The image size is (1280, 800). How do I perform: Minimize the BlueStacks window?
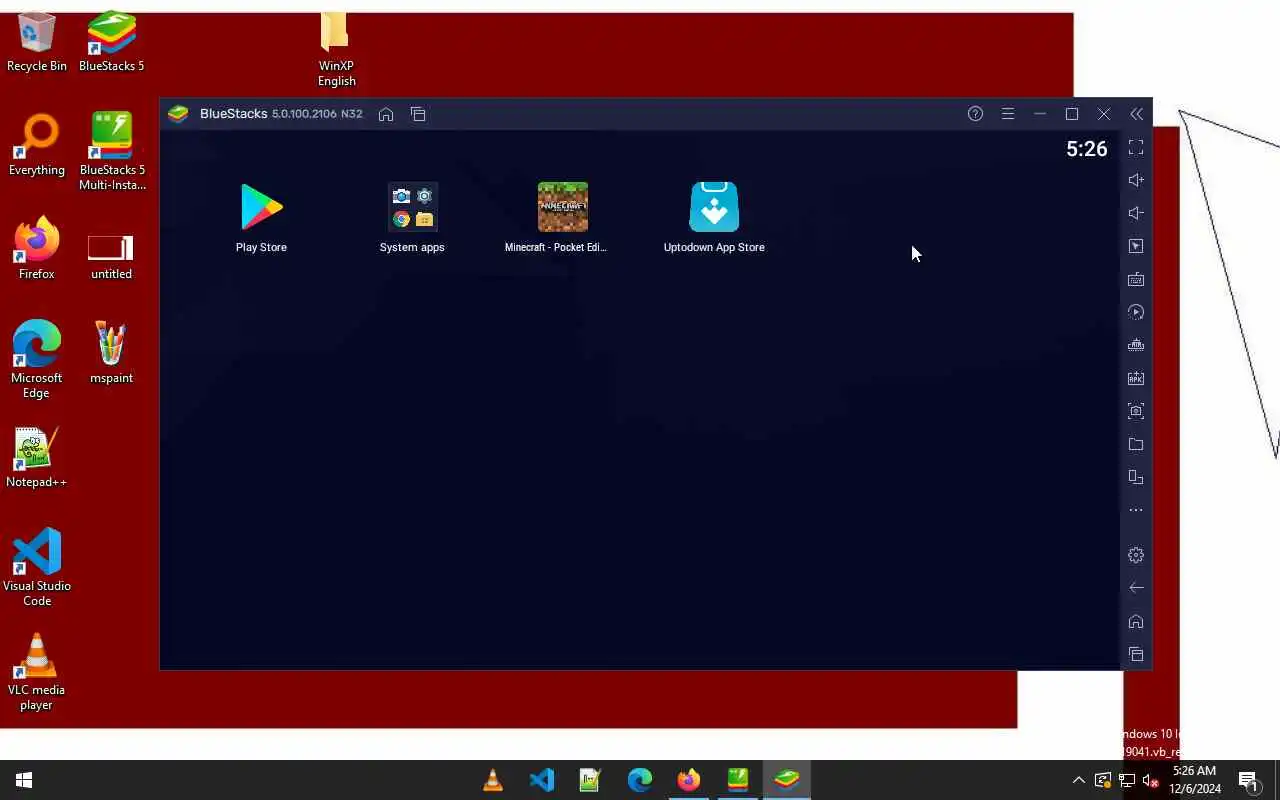tap(1040, 114)
